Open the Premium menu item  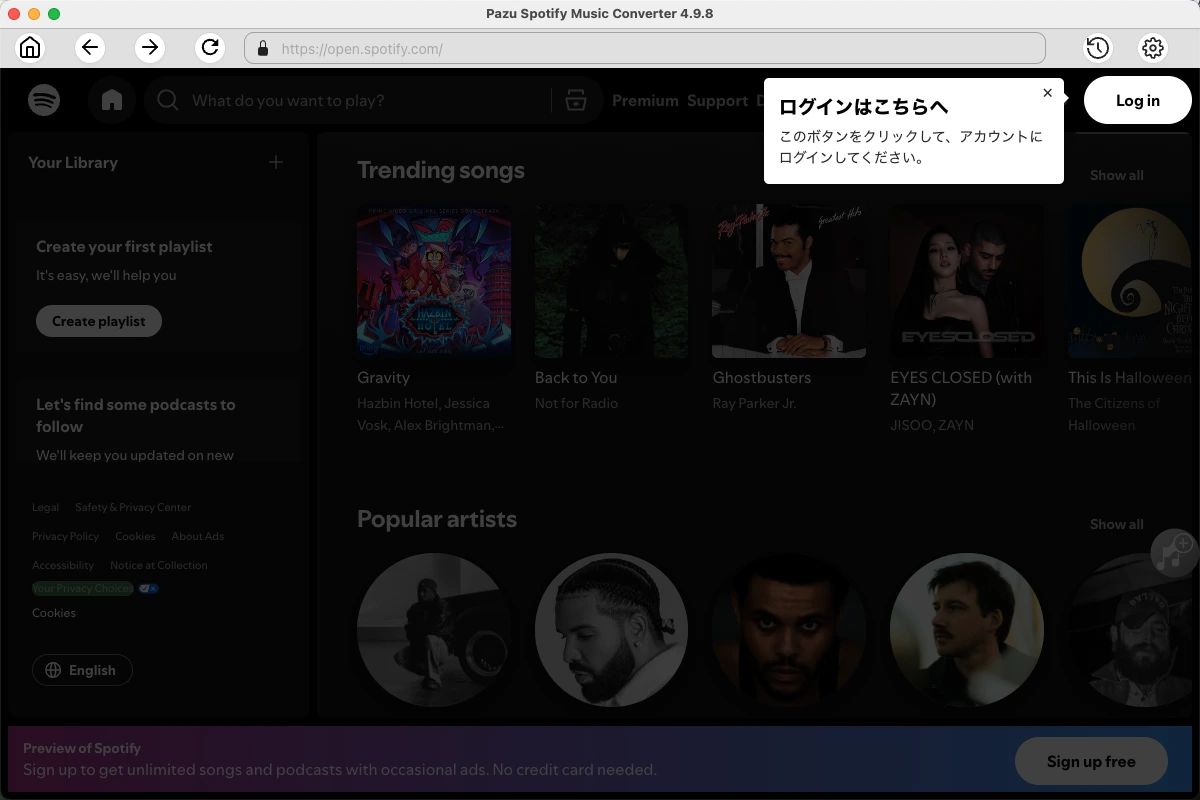(x=645, y=100)
